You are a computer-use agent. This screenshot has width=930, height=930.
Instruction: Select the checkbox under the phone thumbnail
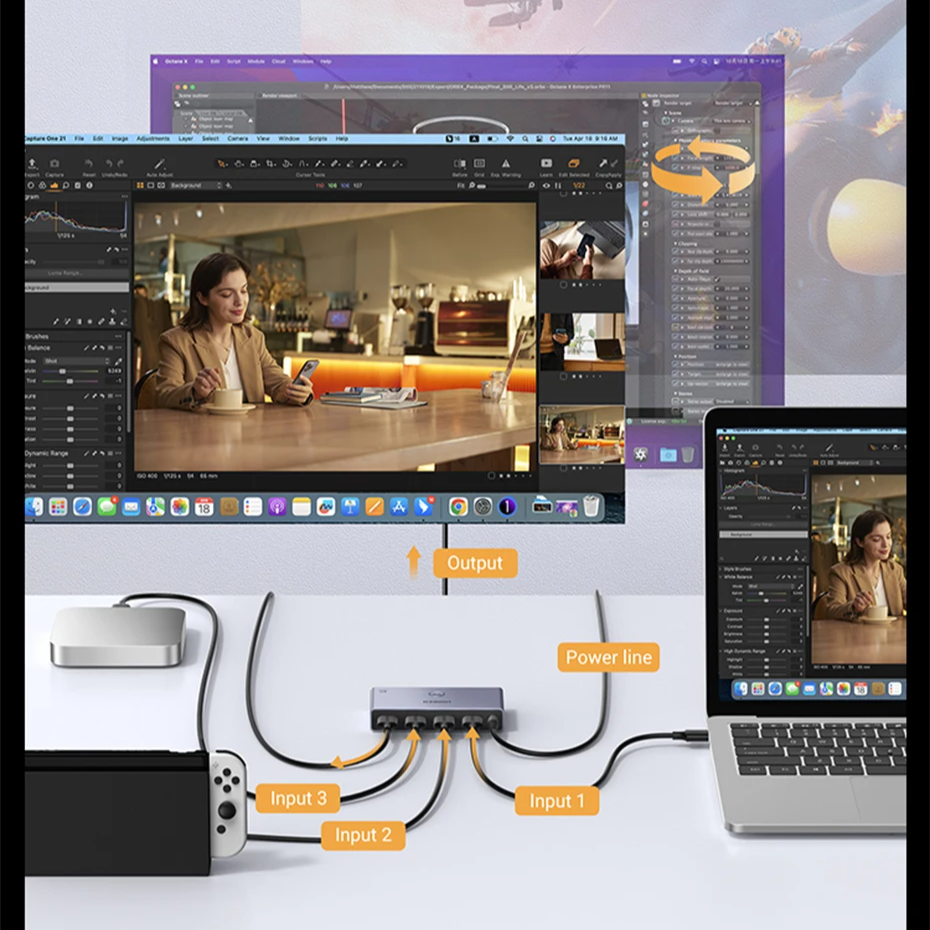(x=564, y=285)
